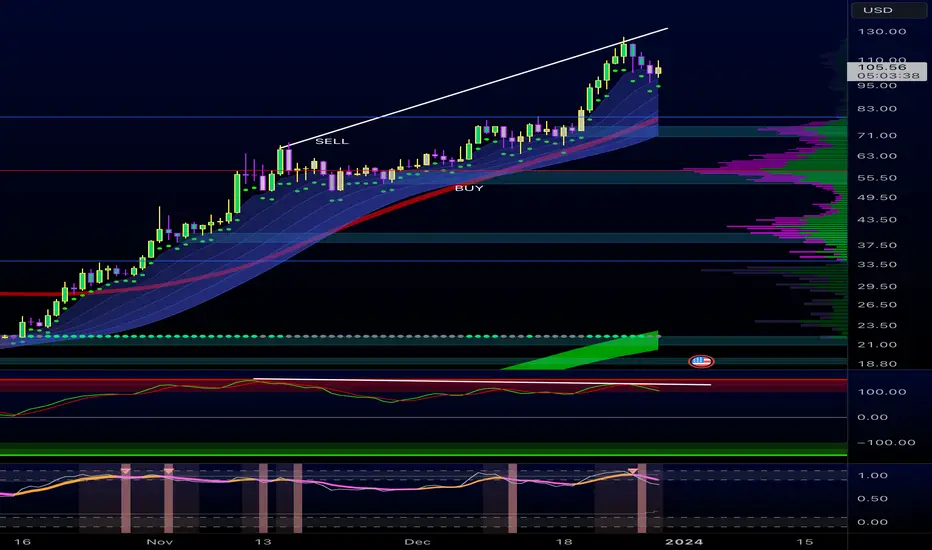
Task: Click the 18.80 price scale label
Action: pos(877,364)
